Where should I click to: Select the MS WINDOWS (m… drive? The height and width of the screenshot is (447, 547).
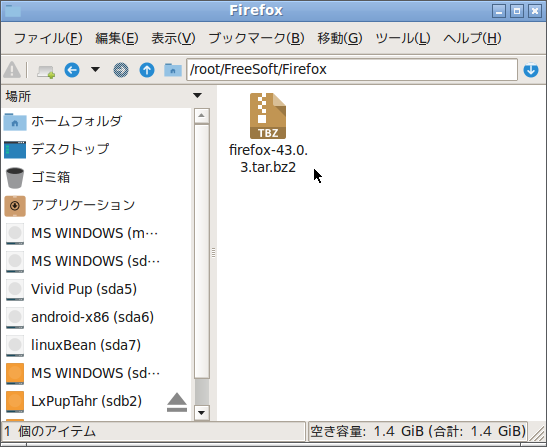tap(97, 233)
